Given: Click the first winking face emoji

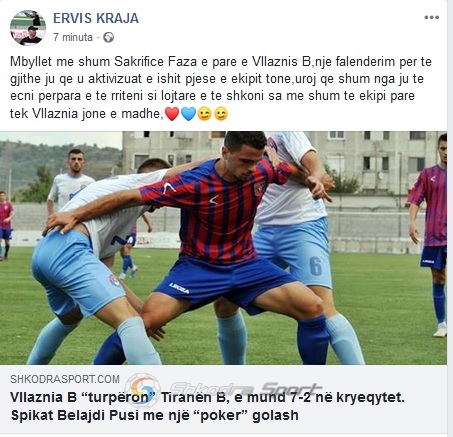Looking at the screenshot, I should tap(204, 114).
